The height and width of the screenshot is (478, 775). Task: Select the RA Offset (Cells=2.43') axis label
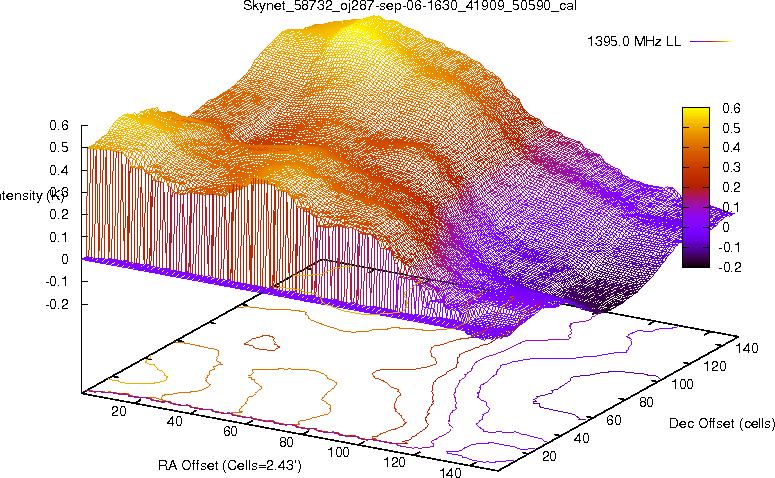[x=230, y=465]
